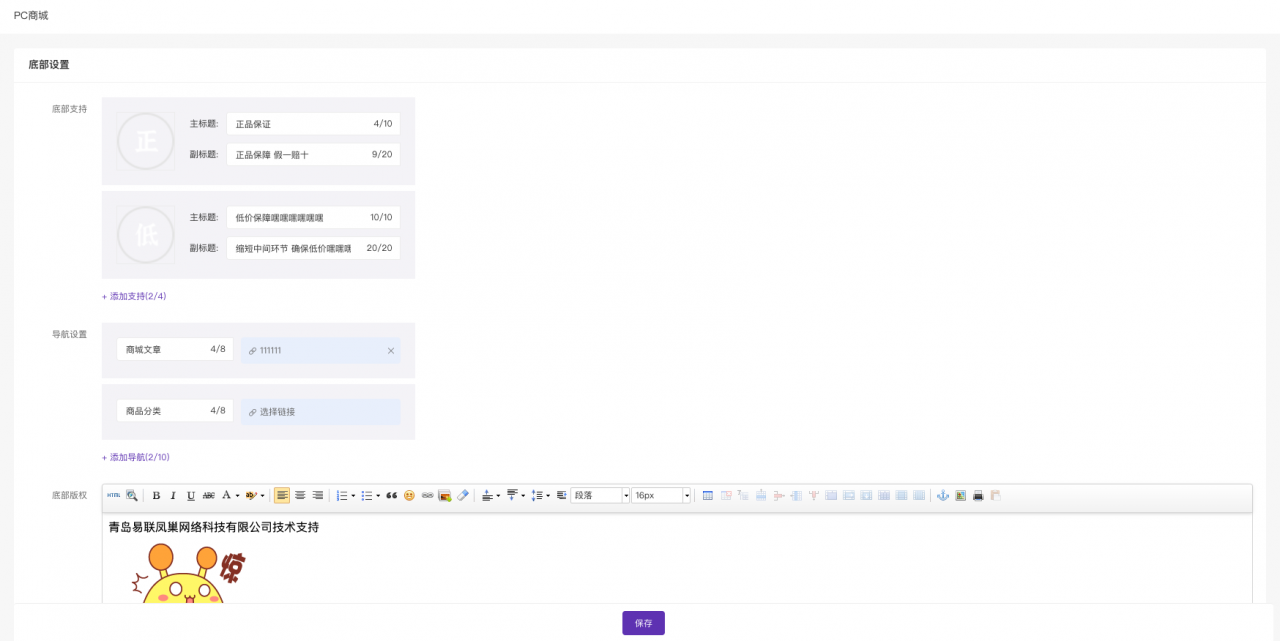Screen dimensions: 1280x641
Task: Click 添加导航(2/10) link
Action: pyautogui.click(x=136, y=457)
